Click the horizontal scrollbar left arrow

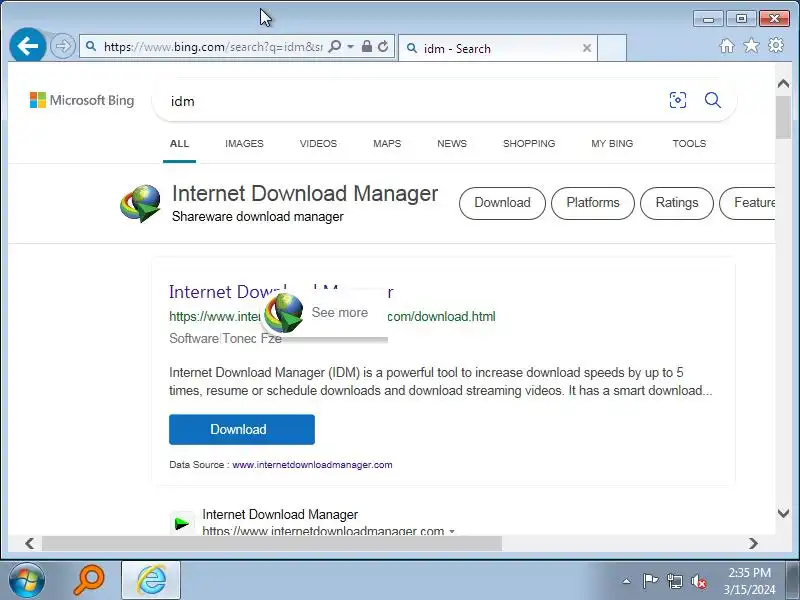[x=30, y=543]
